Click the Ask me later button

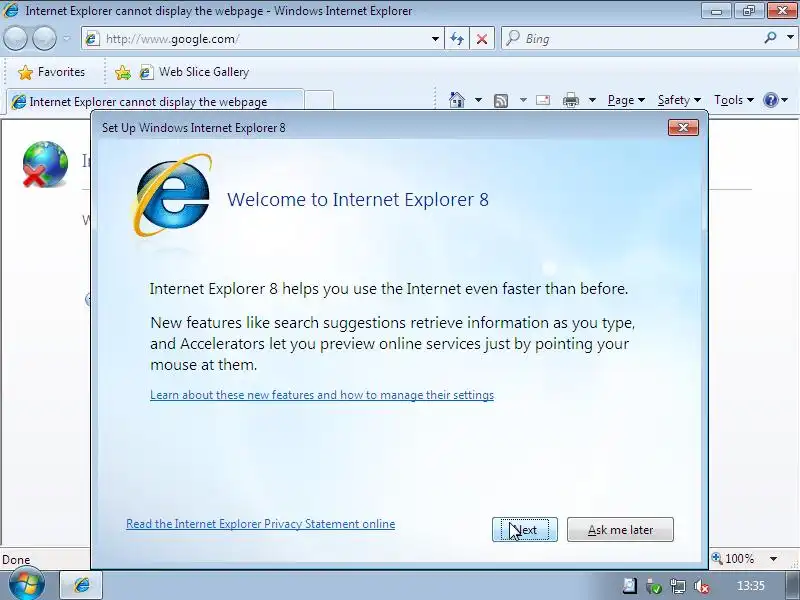pyautogui.click(x=620, y=530)
